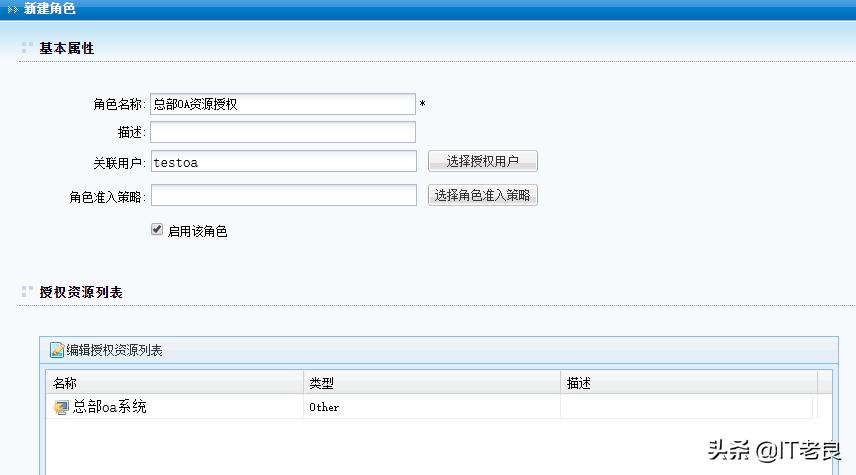The image size is (856, 475).
Task: Click the 授权资源列表 section heading
Action: point(81,292)
